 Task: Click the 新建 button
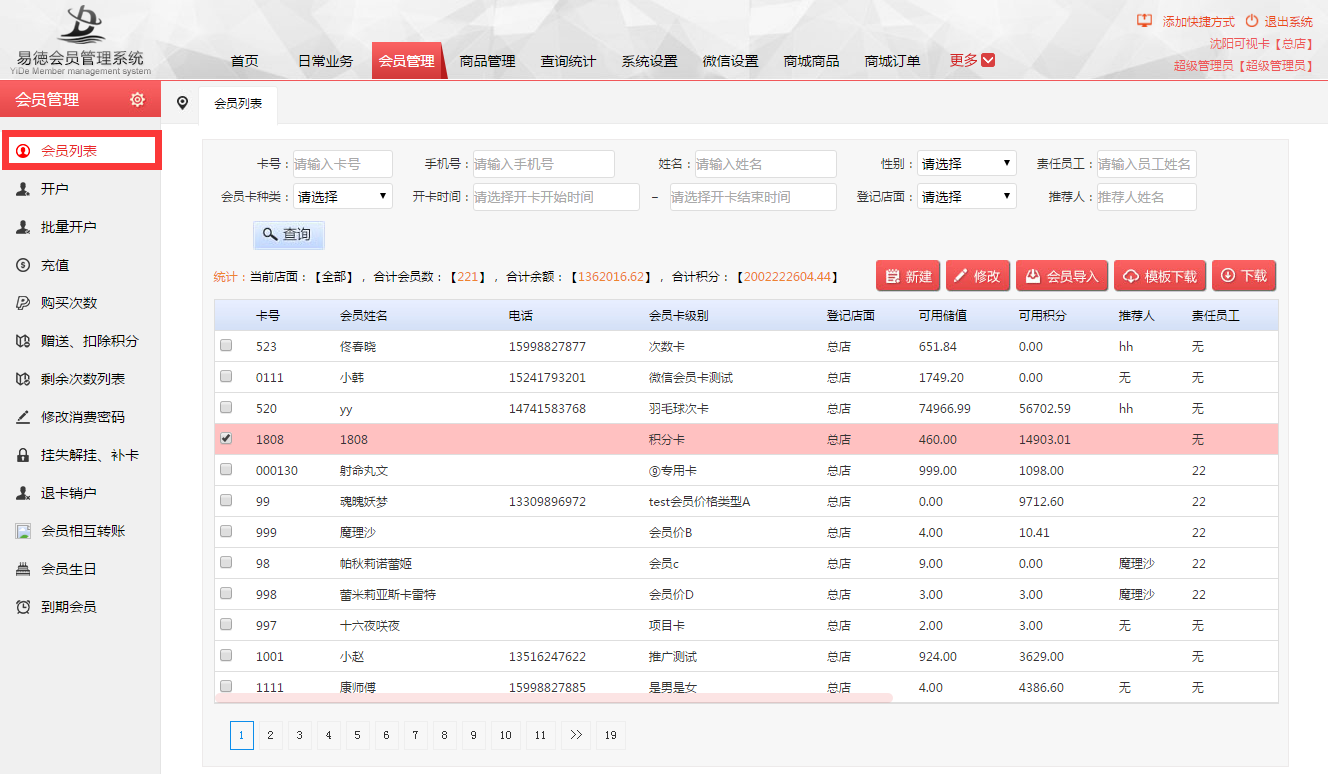[908, 276]
